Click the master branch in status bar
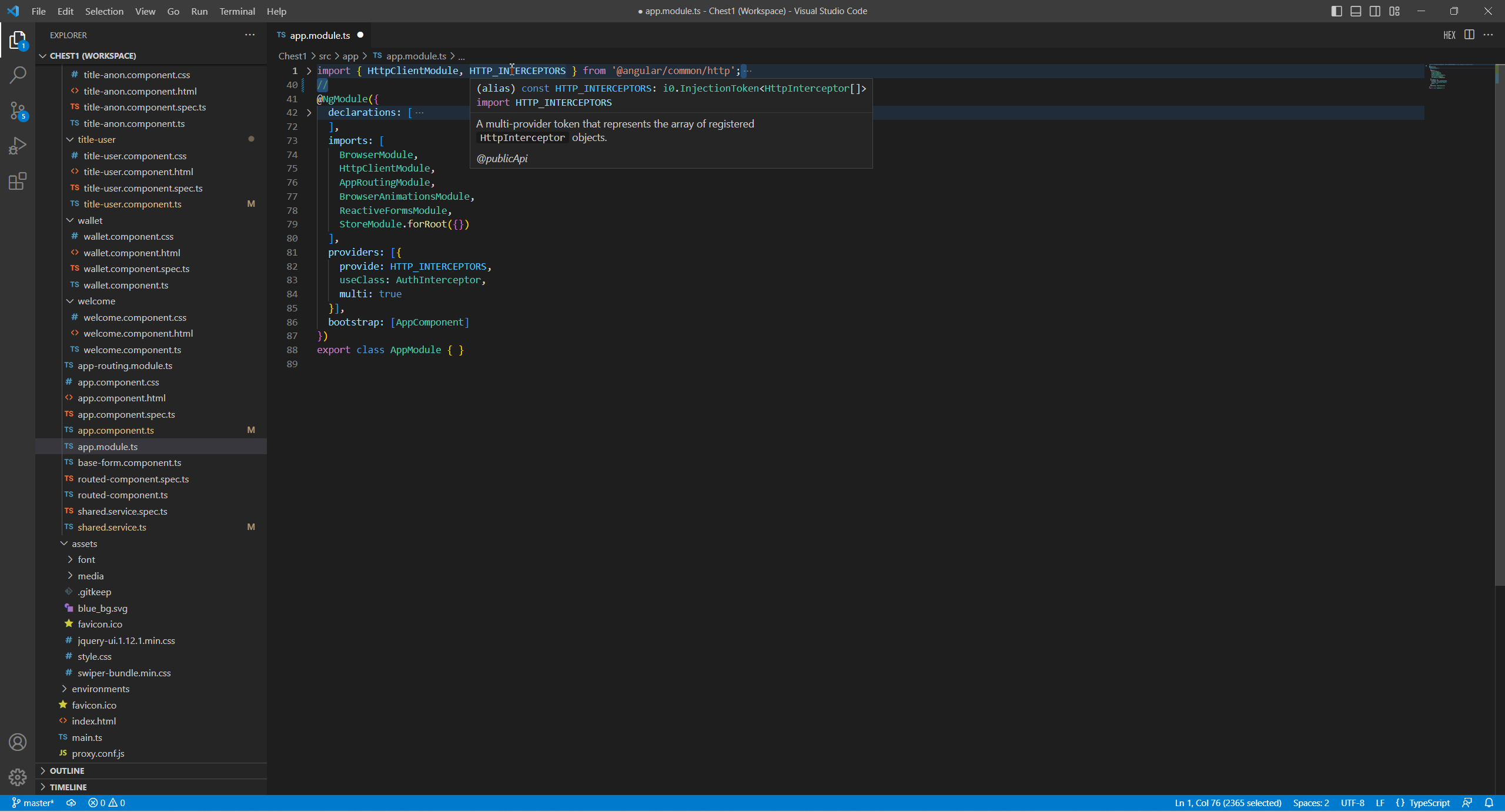Viewport: 1505px width, 812px height. pyautogui.click(x=33, y=803)
